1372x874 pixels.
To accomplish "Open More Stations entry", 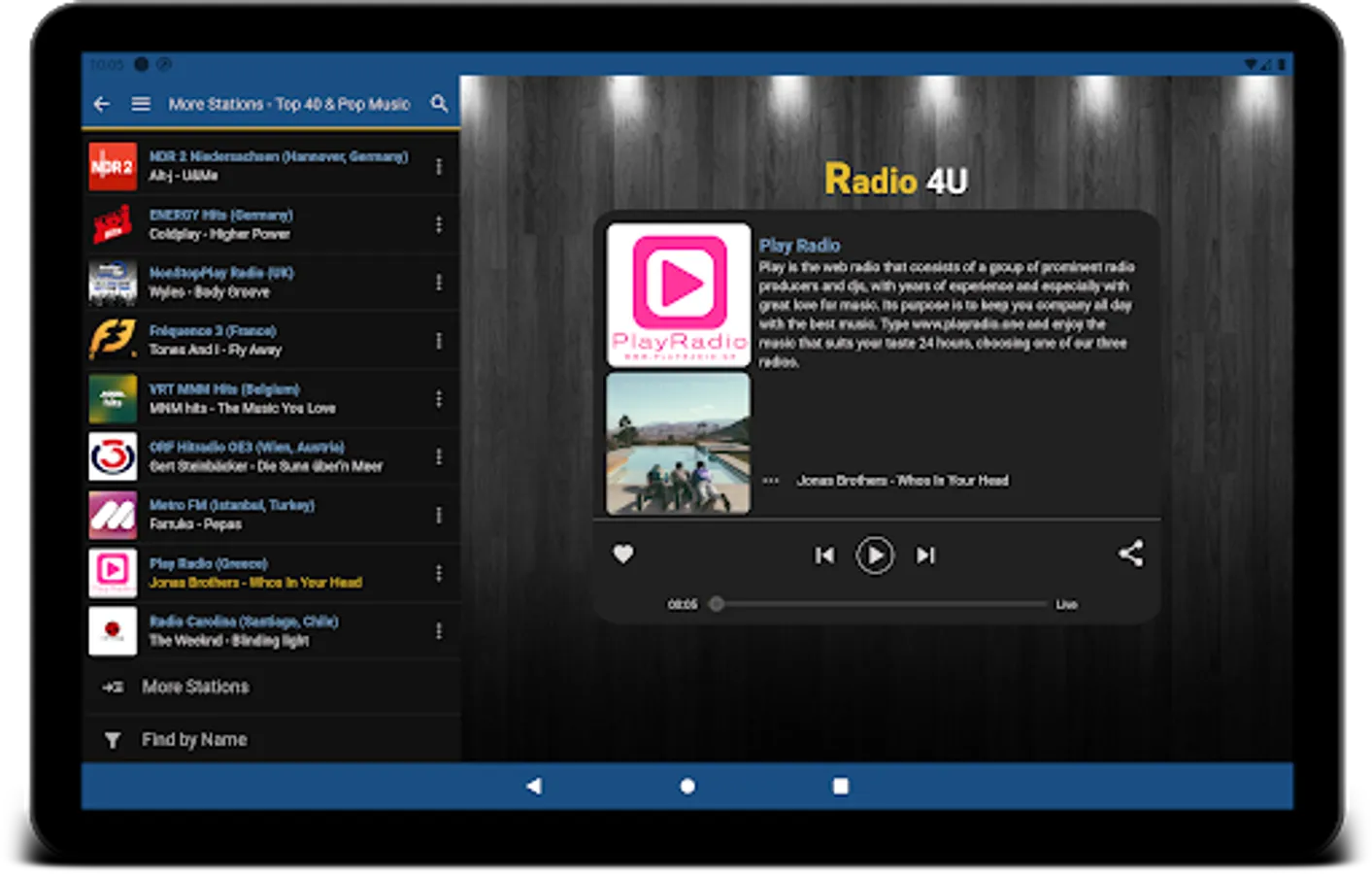I will tap(272, 687).
